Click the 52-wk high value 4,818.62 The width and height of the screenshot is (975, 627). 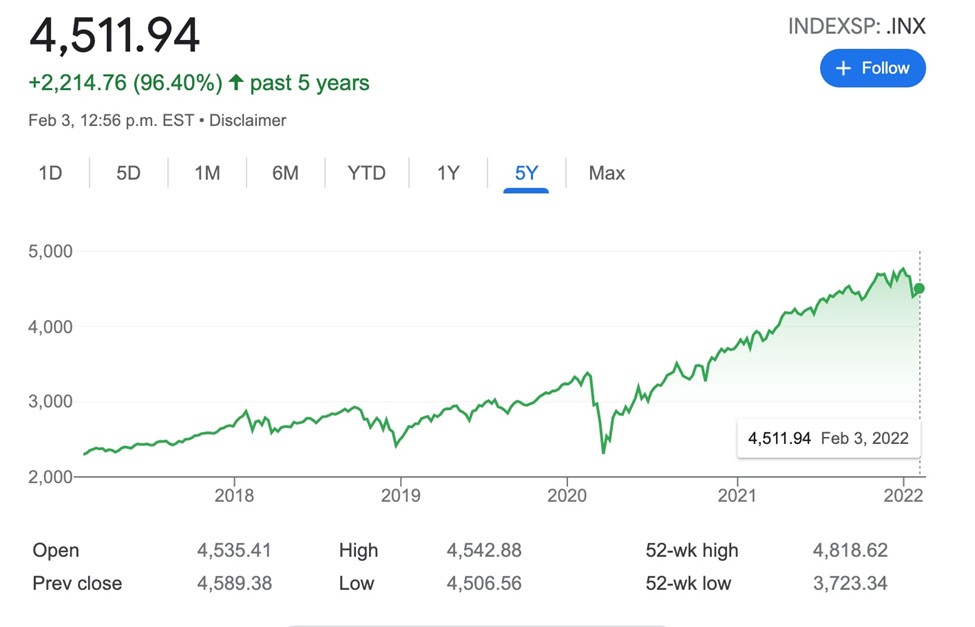pos(850,550)
